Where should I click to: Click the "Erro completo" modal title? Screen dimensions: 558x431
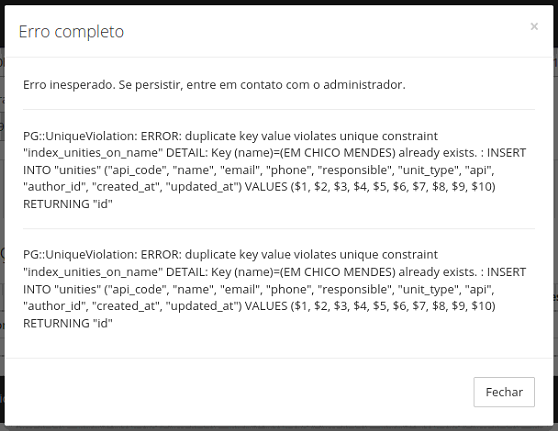point(71,32)
